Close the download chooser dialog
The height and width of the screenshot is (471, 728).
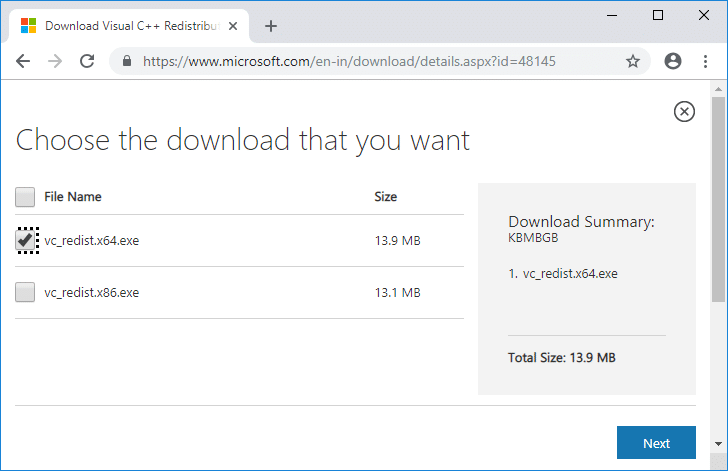684,111
